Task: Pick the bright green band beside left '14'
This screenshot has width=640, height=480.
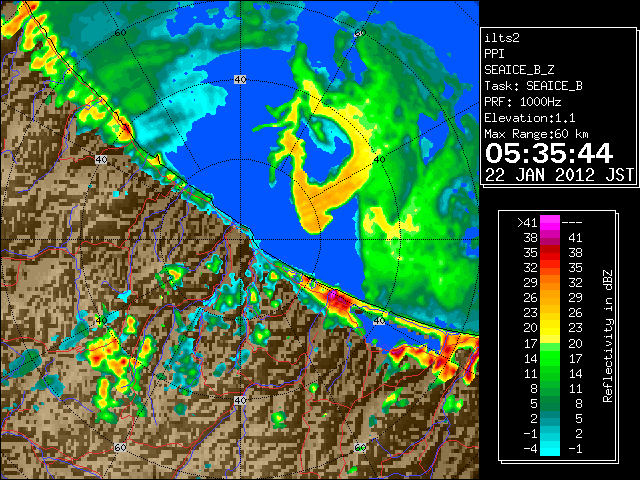Action: tap(550, 358)
